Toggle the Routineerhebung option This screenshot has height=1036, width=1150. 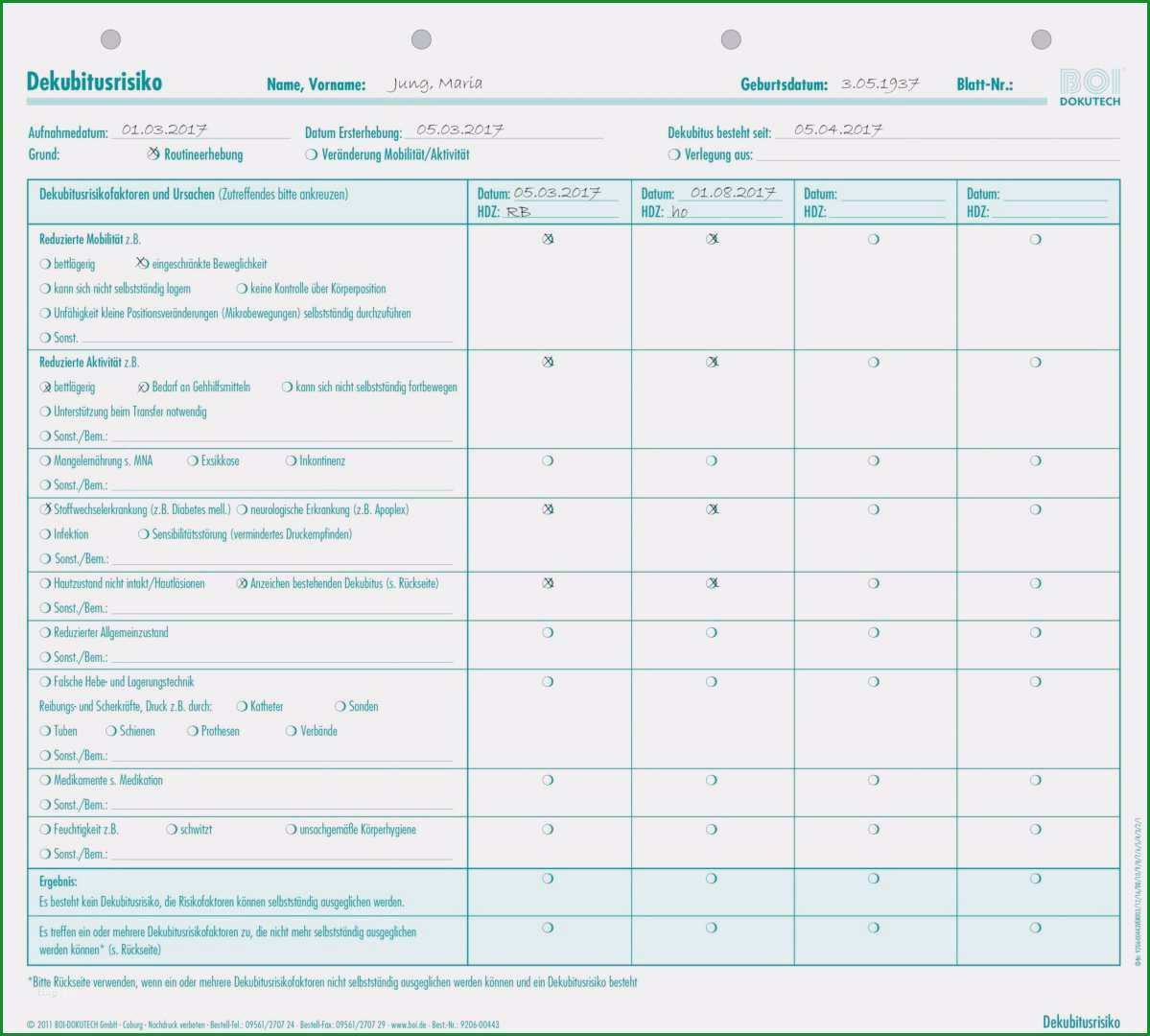pos(153,154)
